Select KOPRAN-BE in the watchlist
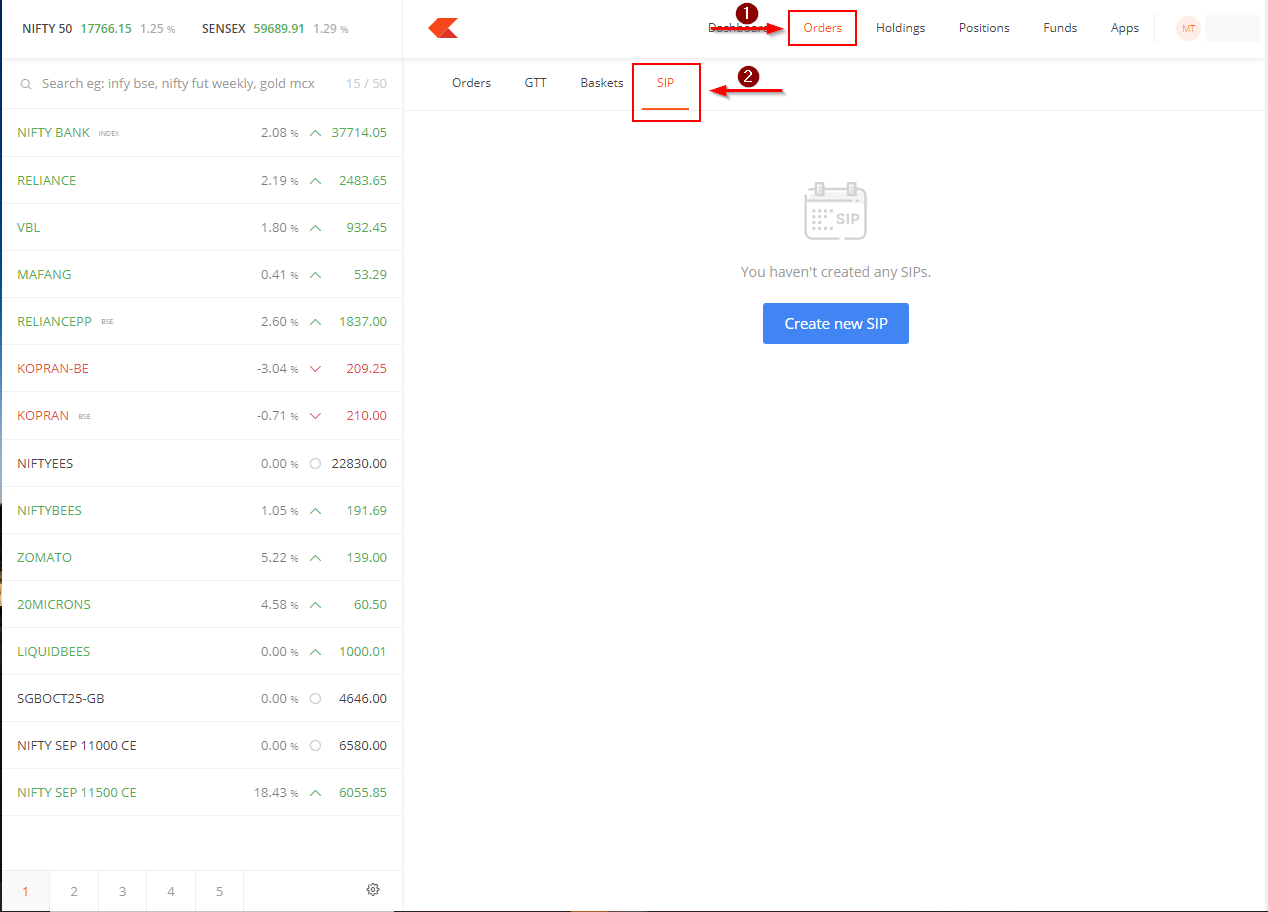This screenshot has height=912, width=1268. click(x=202, y=369)
